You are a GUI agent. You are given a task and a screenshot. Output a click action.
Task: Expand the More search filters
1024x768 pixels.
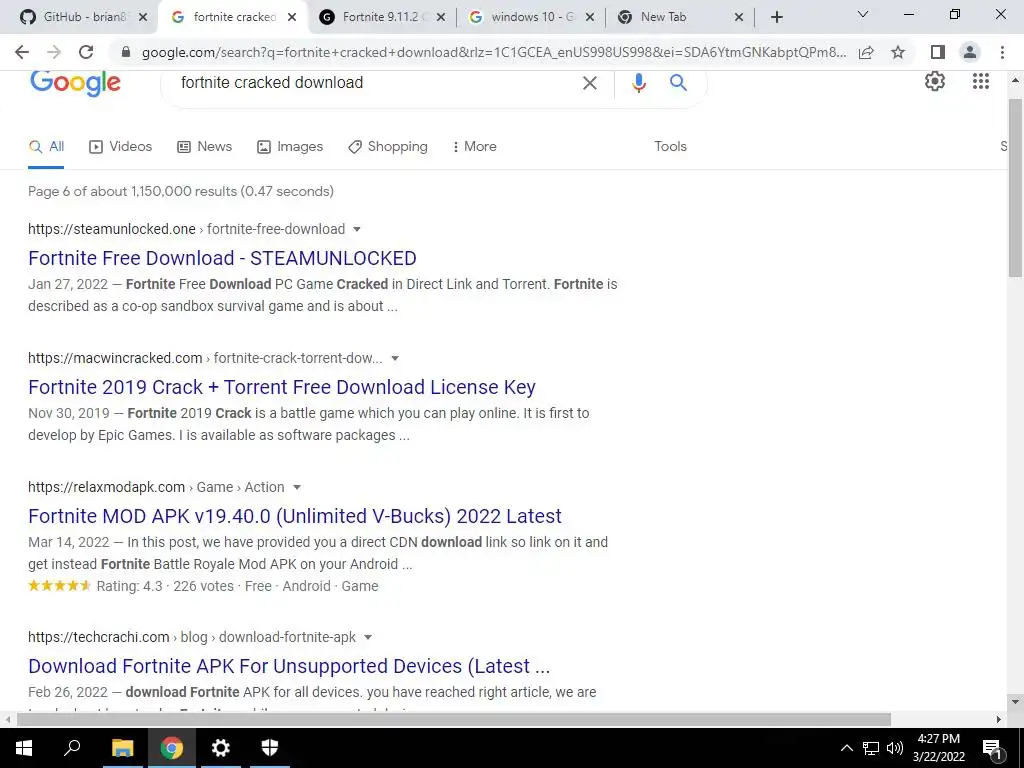tap(475, 147)
